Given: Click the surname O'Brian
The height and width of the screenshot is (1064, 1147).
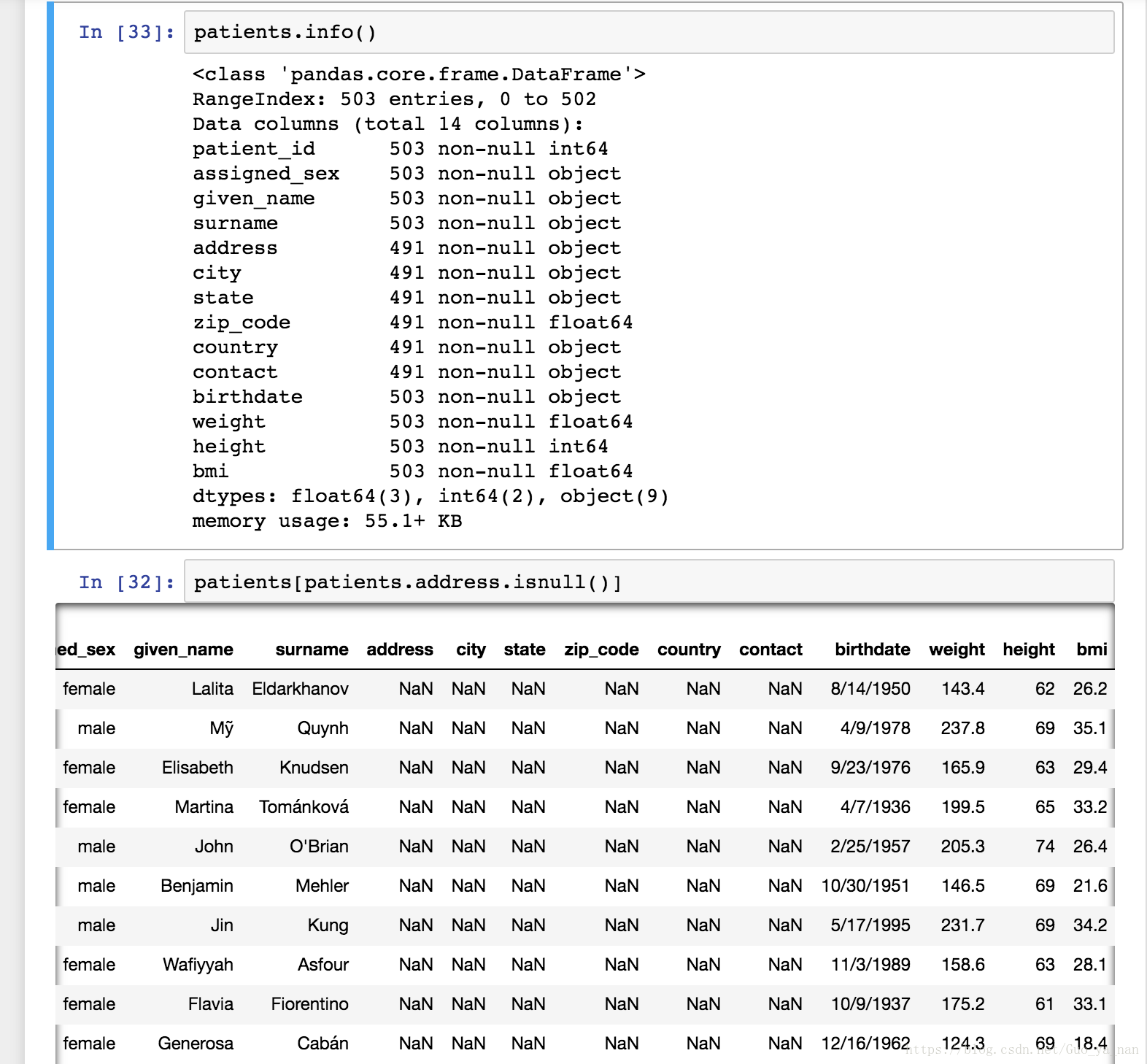Looking at the screenshot, I should [x=319, y=847].
